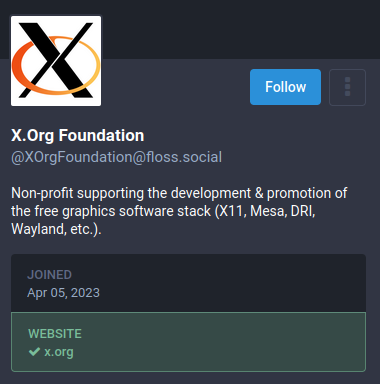Click the Apr 05, 2023 join date
The height and width of the screenshot is (384, 380).
[63, 293]
